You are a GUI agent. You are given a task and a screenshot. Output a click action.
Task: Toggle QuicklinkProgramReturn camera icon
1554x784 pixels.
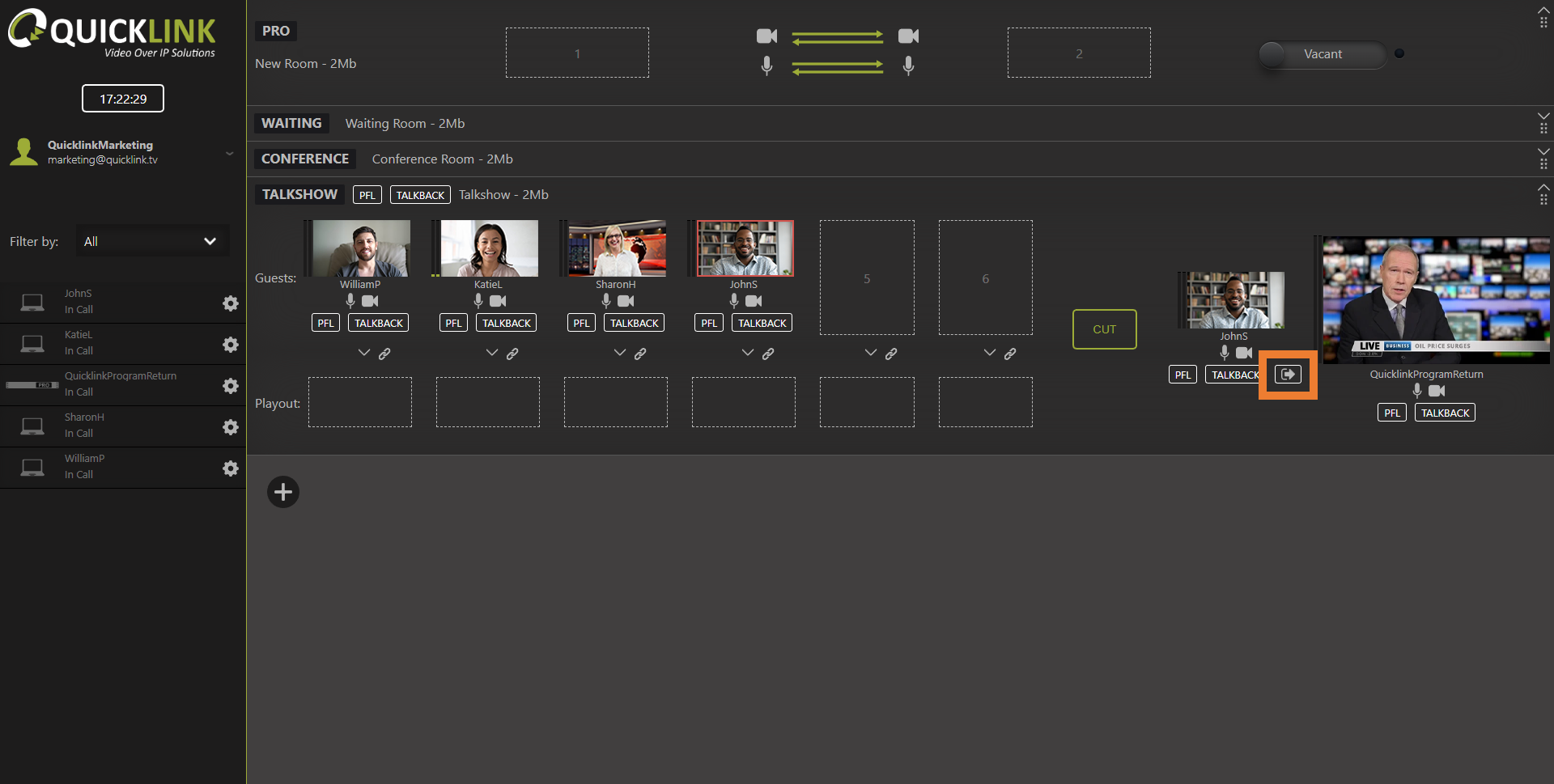(x=1437, y=391)
